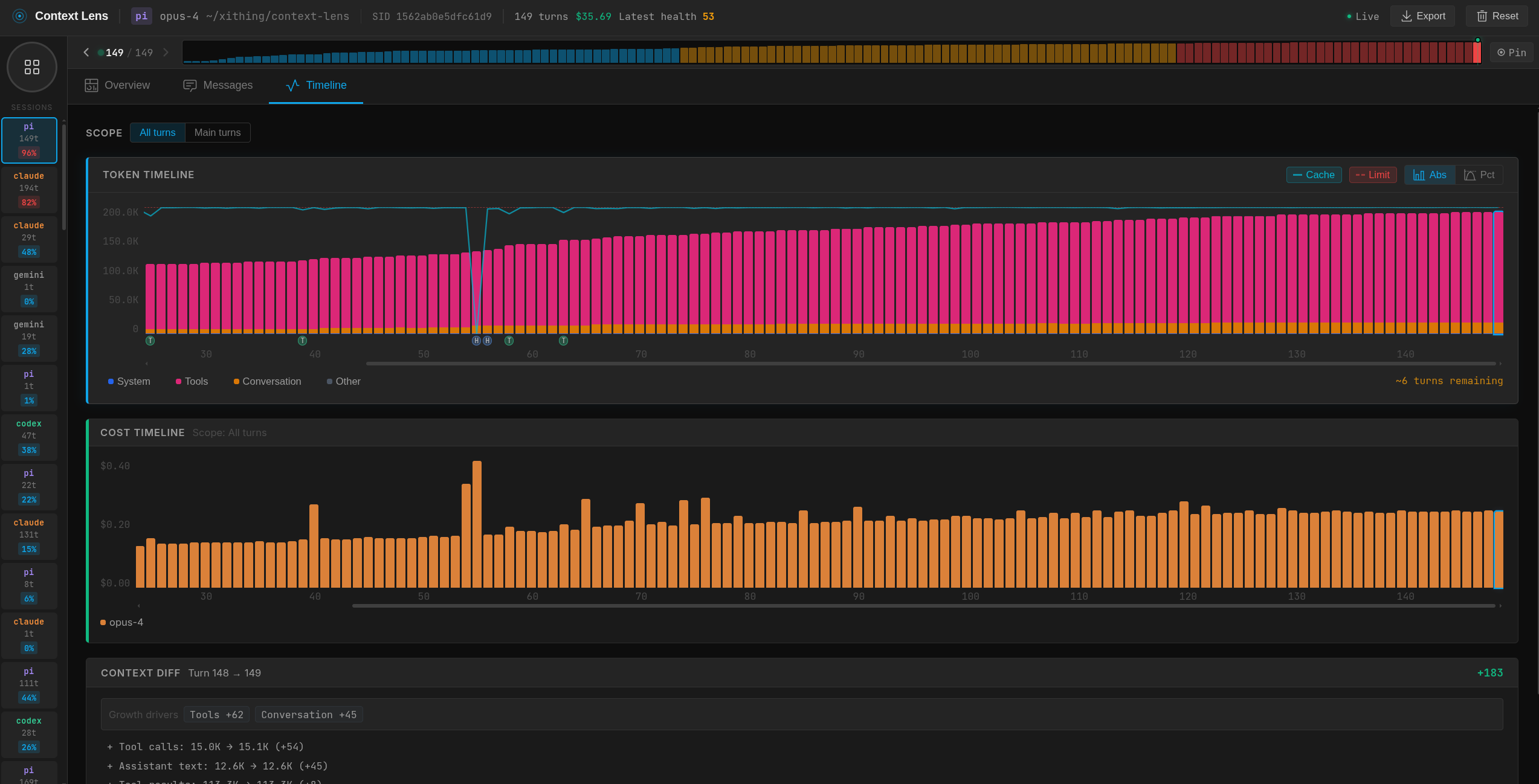Toggle the opus-4 cost legend

tap(121, 622)
